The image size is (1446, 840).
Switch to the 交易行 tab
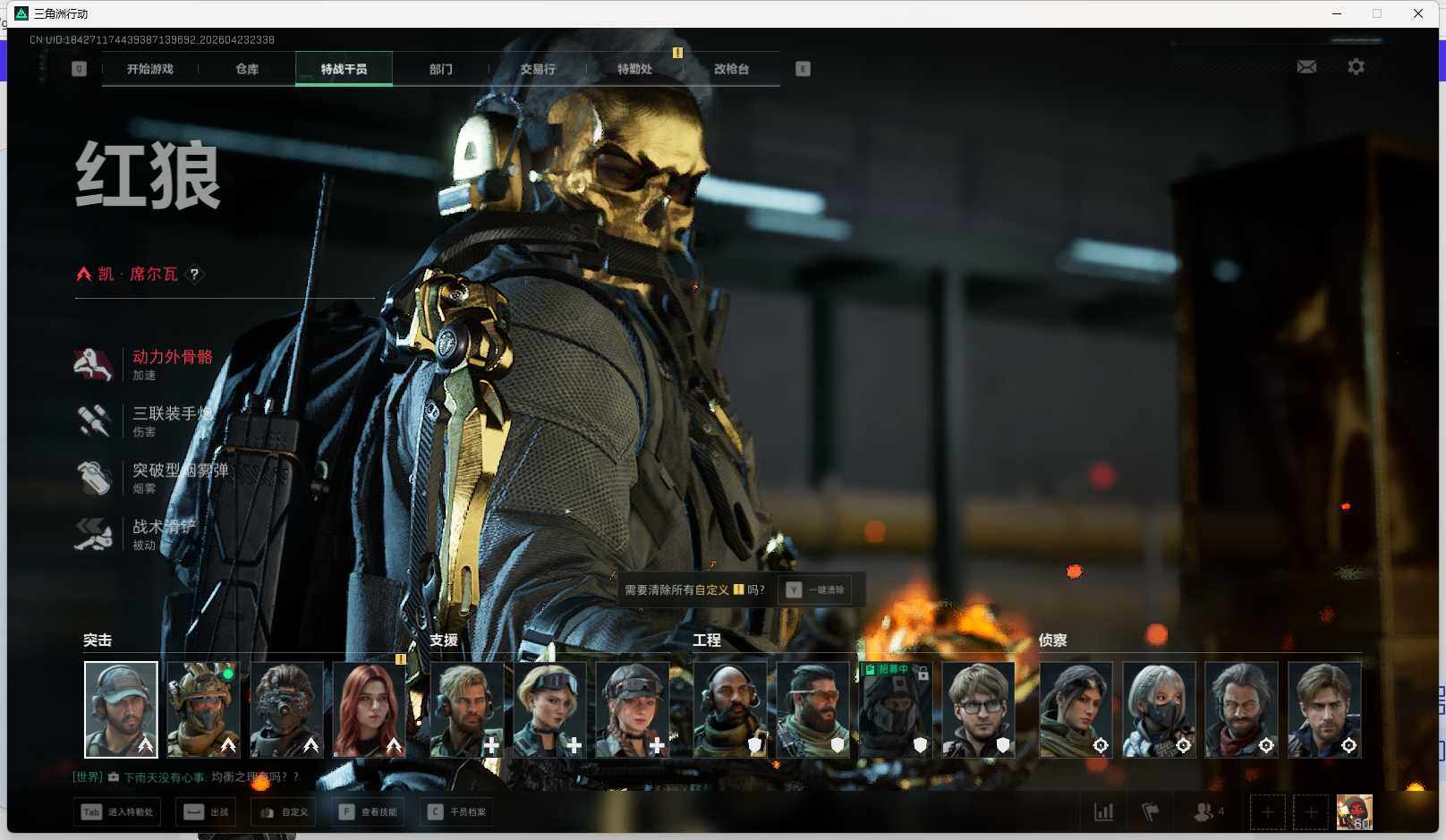538,69
